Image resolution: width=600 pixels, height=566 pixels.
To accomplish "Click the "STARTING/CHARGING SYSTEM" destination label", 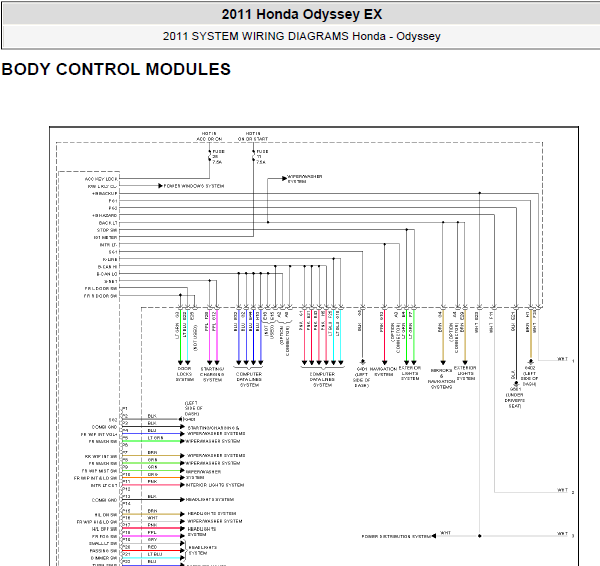I will pos(212,375).
